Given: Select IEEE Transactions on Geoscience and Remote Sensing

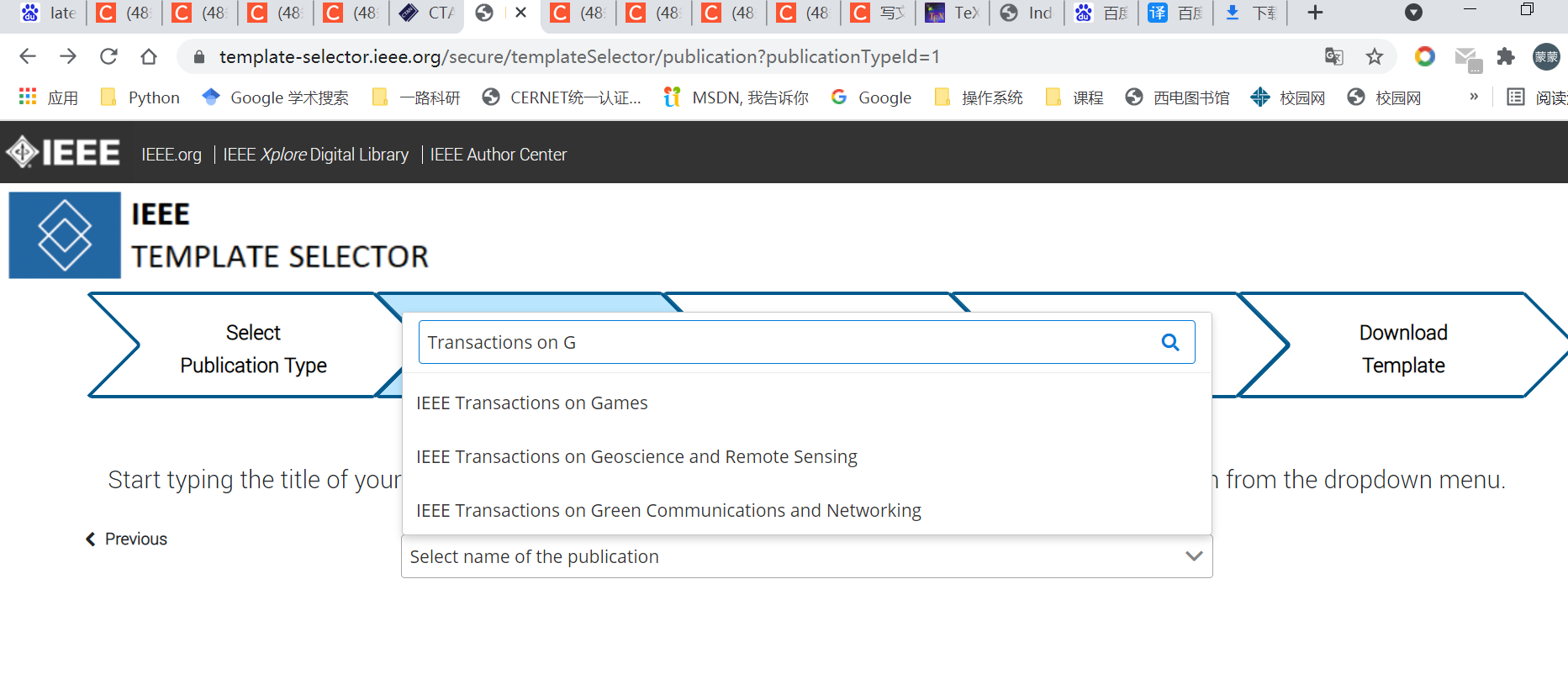Looking at the screenshot, I should pos(806,457).
